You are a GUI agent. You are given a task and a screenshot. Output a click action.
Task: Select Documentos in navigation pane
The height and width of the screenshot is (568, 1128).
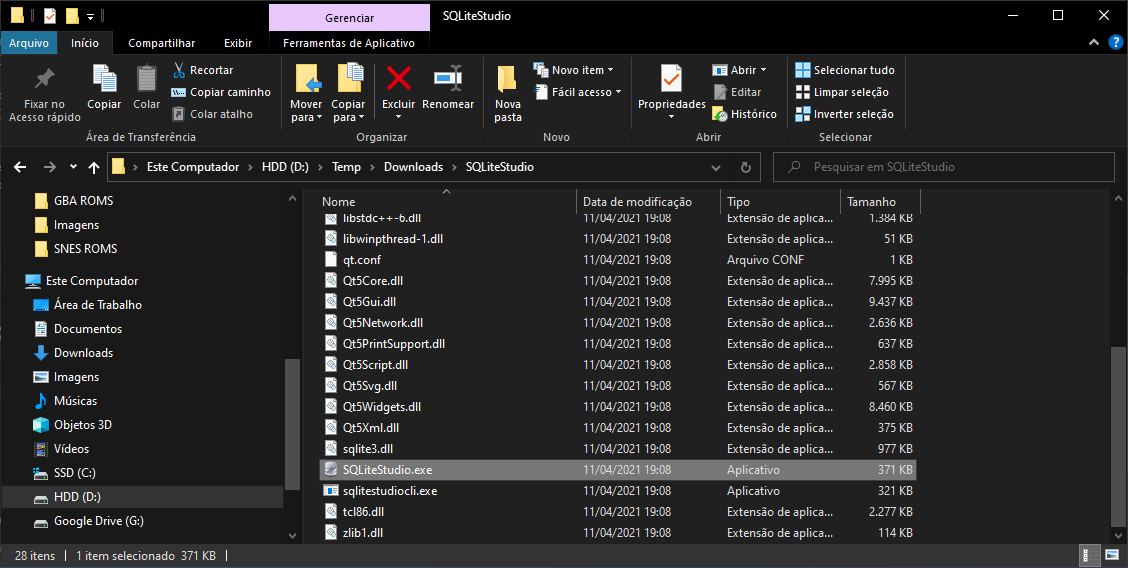click(x=78, y=329)
